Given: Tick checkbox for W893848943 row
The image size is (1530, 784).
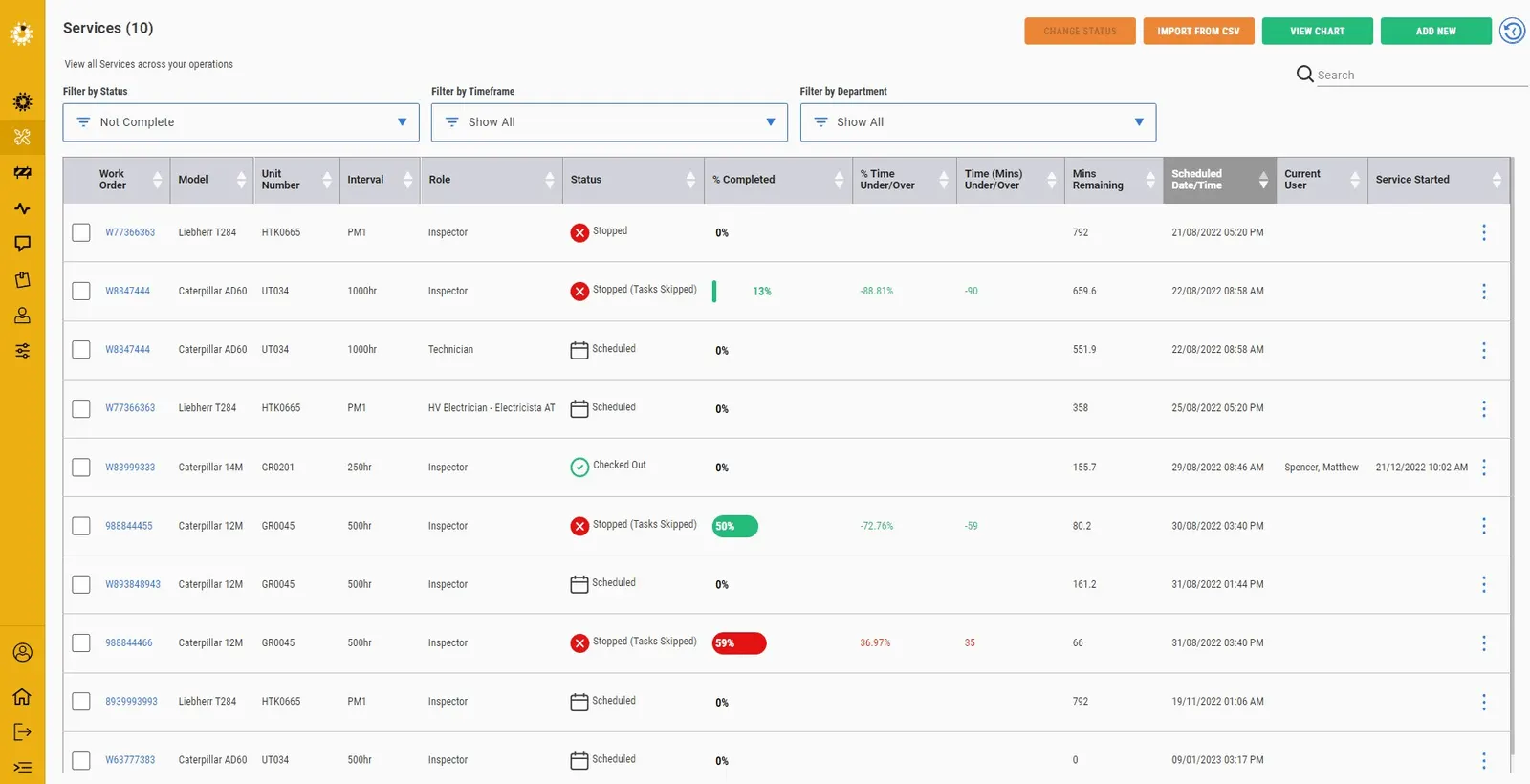Looking at the screenshot, I should pyautogui.click(x=81, y=584).
